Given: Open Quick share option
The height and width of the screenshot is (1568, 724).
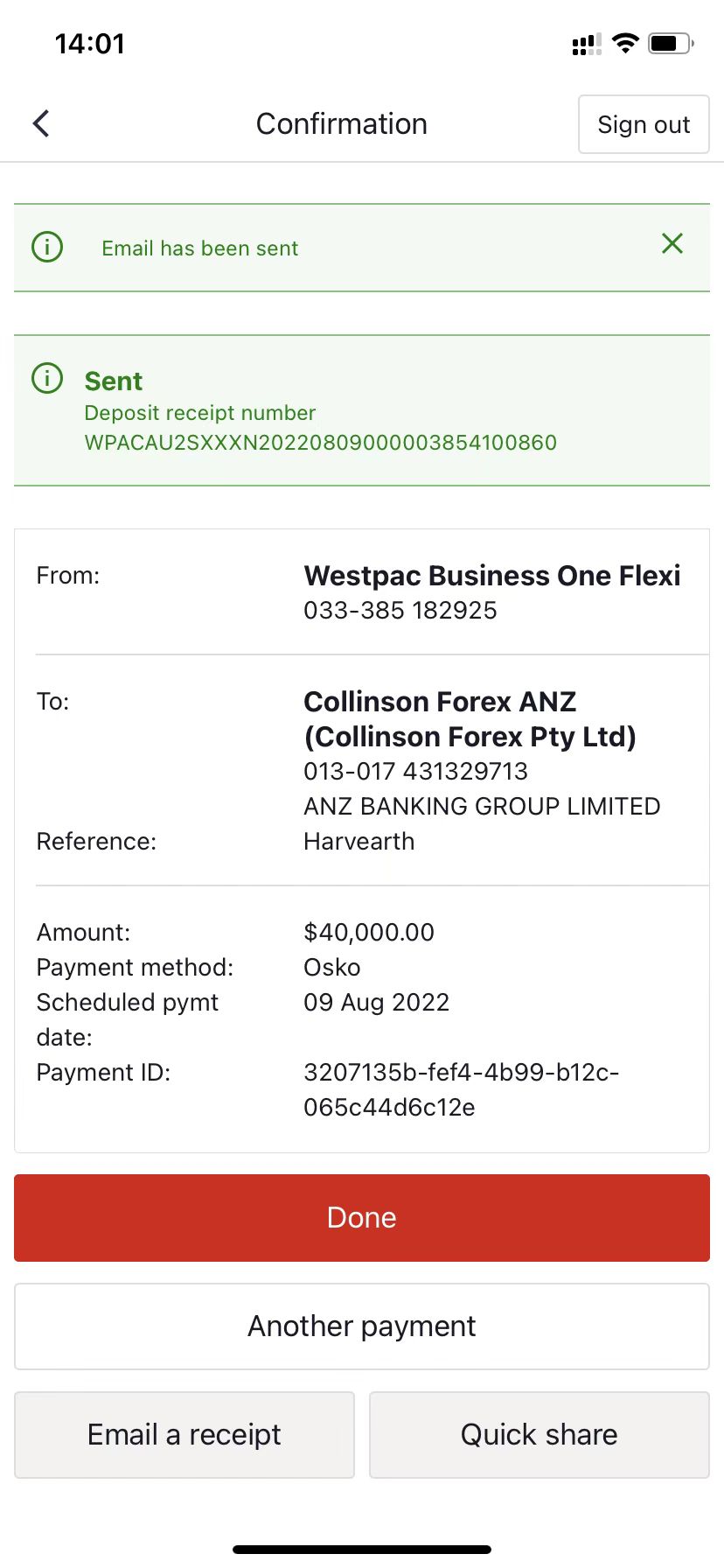Looking at the screenshot, I should tap(540, 1434).
